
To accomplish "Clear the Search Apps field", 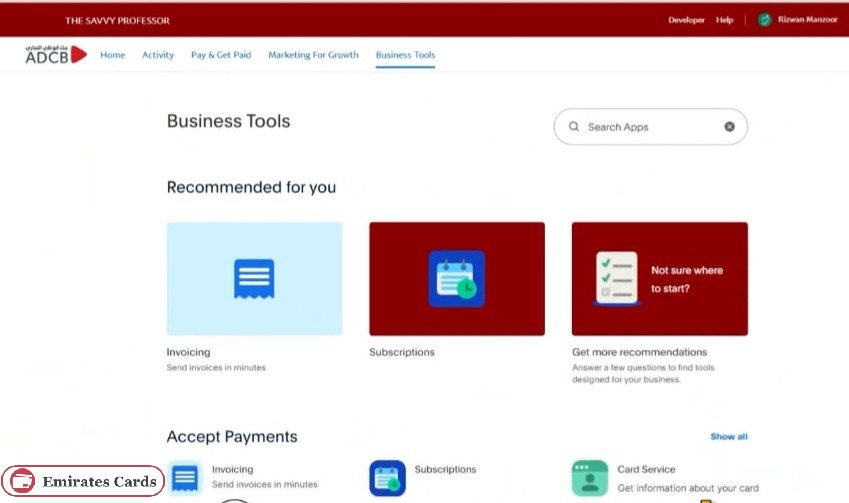I will click(x=729, y=127).
